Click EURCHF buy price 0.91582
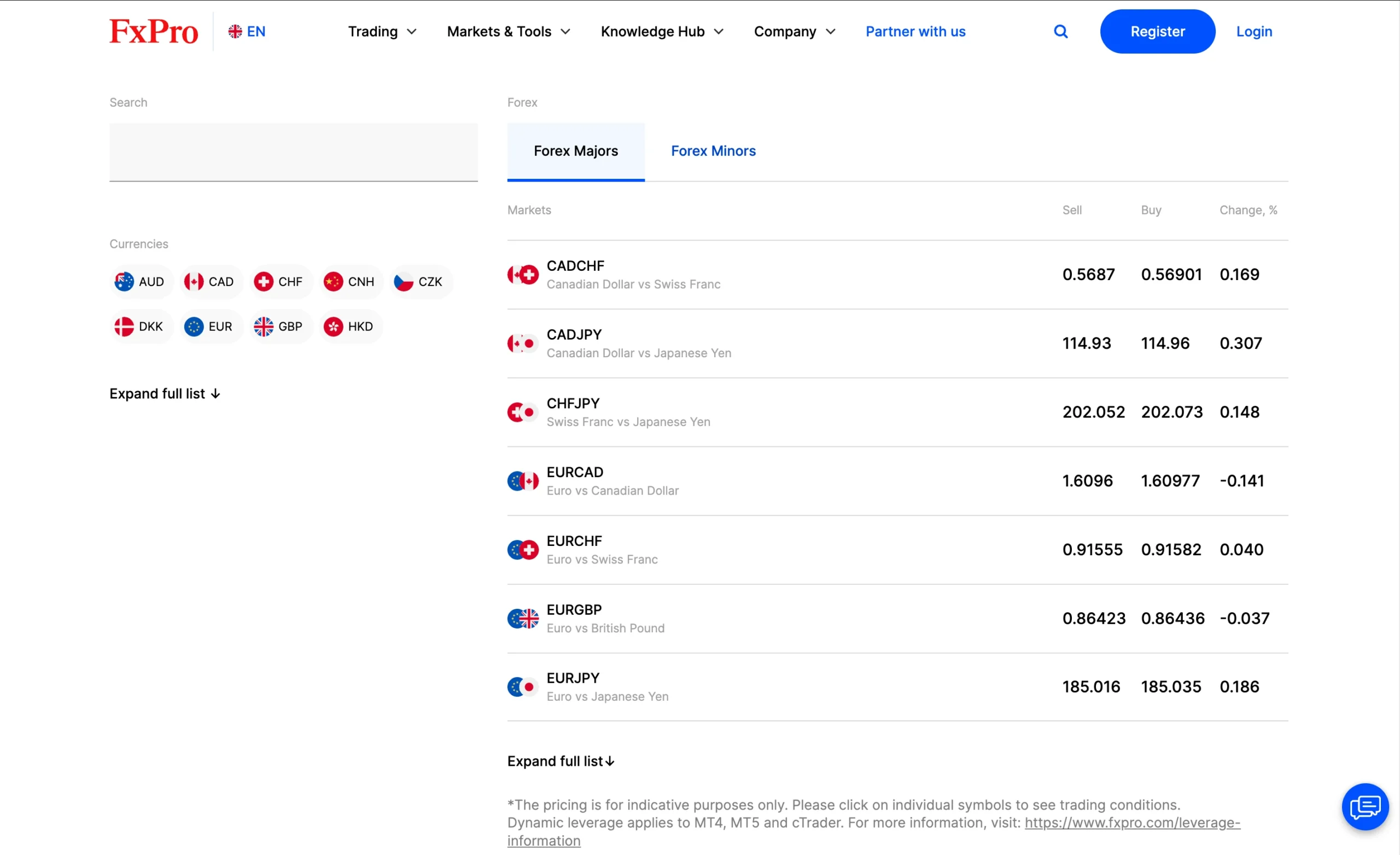1400x855 pixels. tap(1171, 550)
